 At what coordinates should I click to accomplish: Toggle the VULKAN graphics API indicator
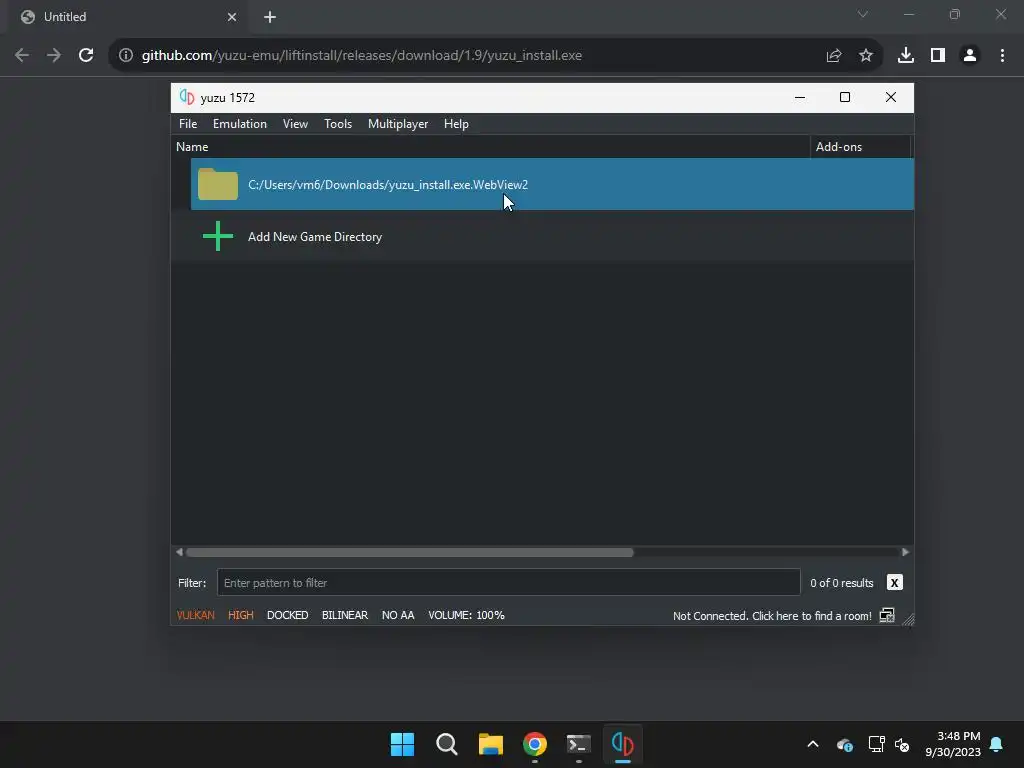(195, 615)
